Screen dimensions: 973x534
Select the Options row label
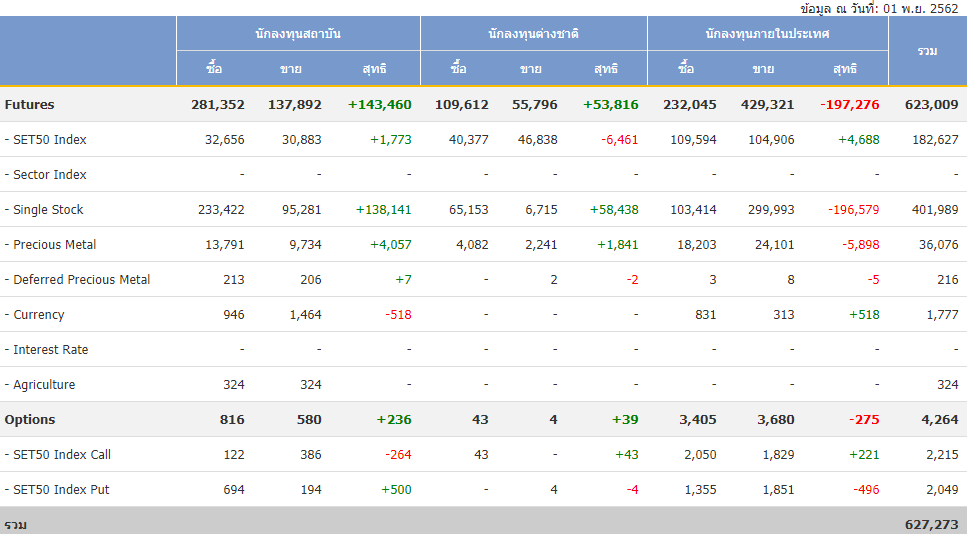30,419
